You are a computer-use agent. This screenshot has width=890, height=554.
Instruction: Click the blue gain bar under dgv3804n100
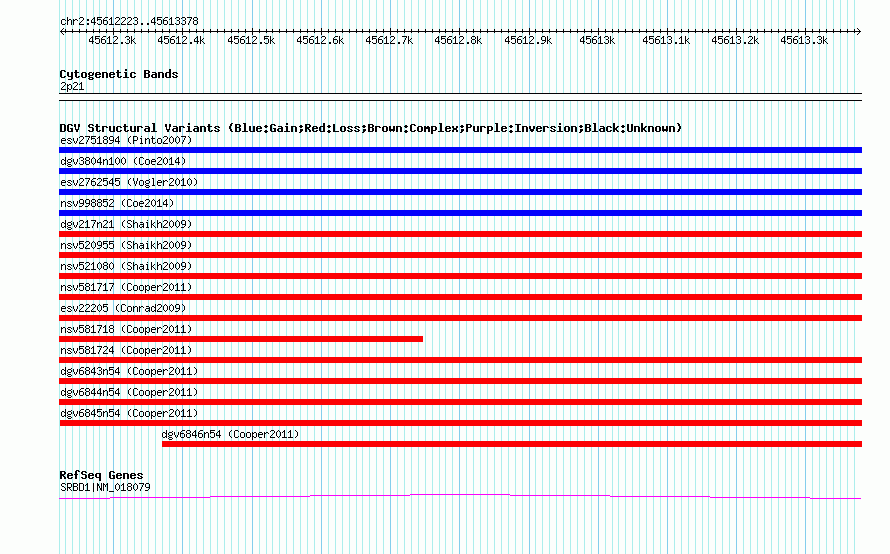tap(460, 171)
